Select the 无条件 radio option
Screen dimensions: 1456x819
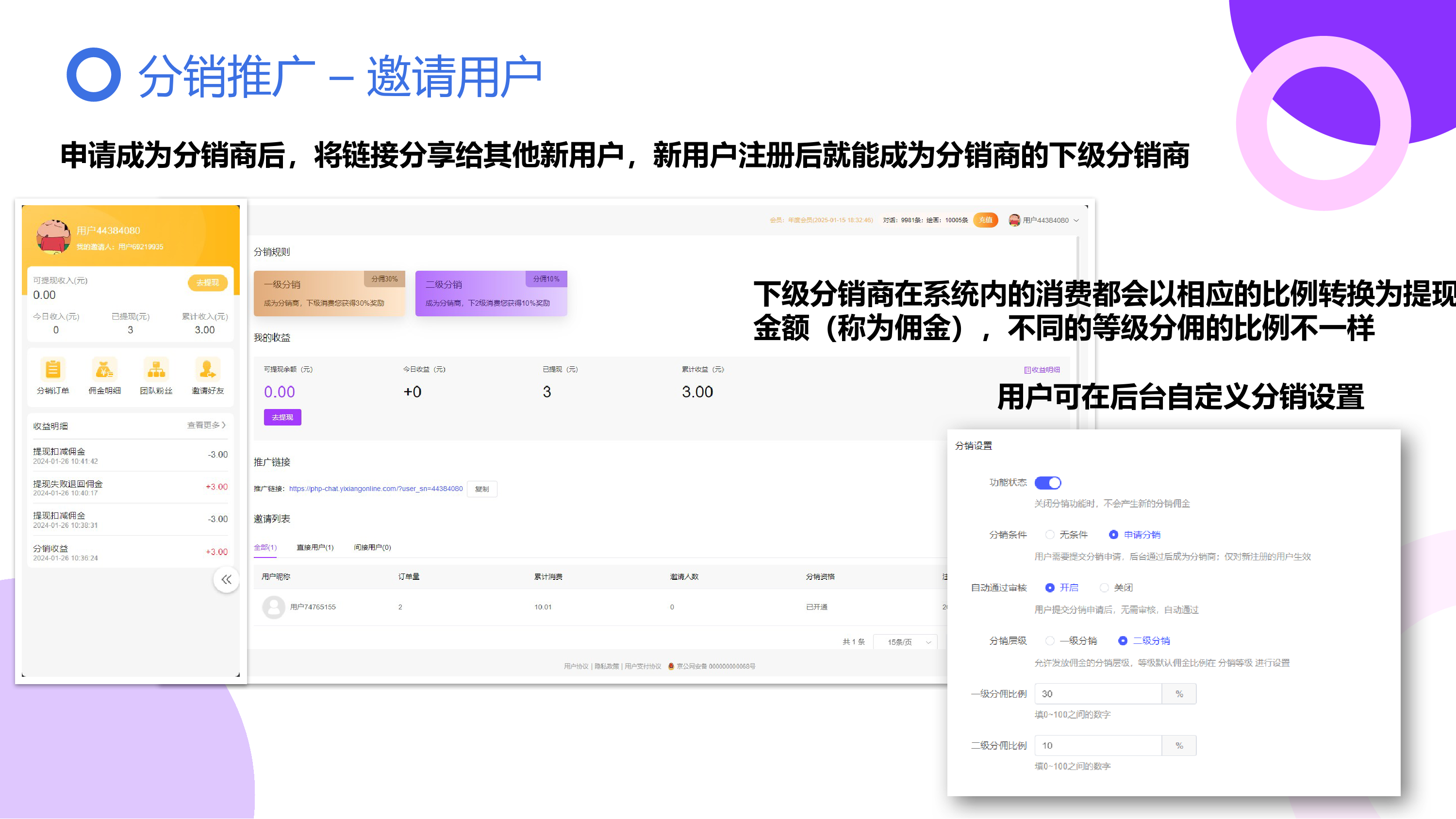tap(1050, 535)
